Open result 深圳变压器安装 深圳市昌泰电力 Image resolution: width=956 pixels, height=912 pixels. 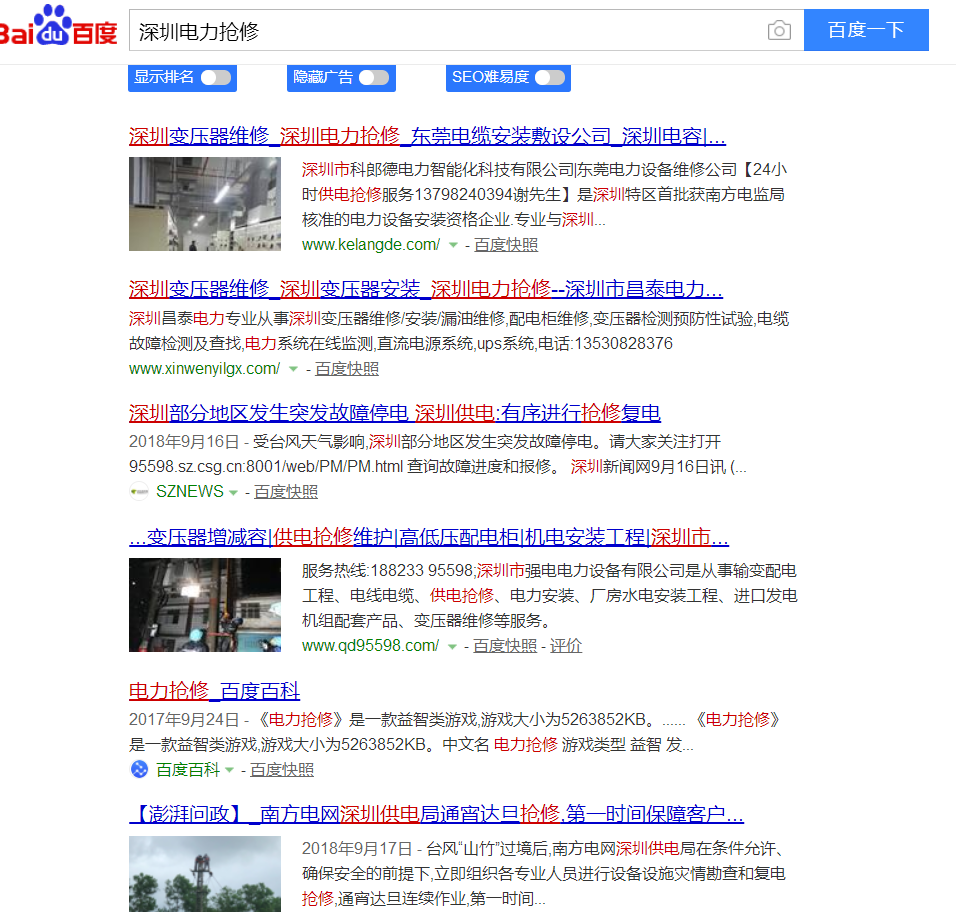(426, 288)
